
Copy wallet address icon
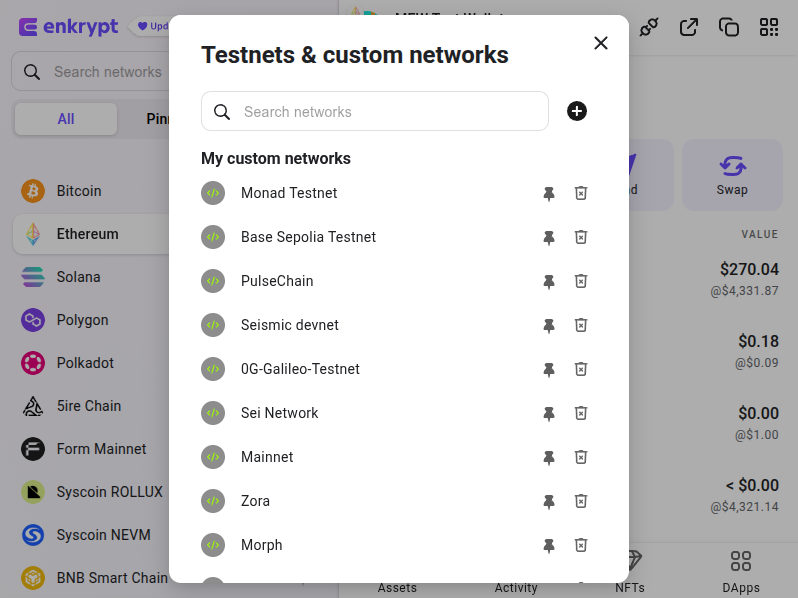(729, 27)
